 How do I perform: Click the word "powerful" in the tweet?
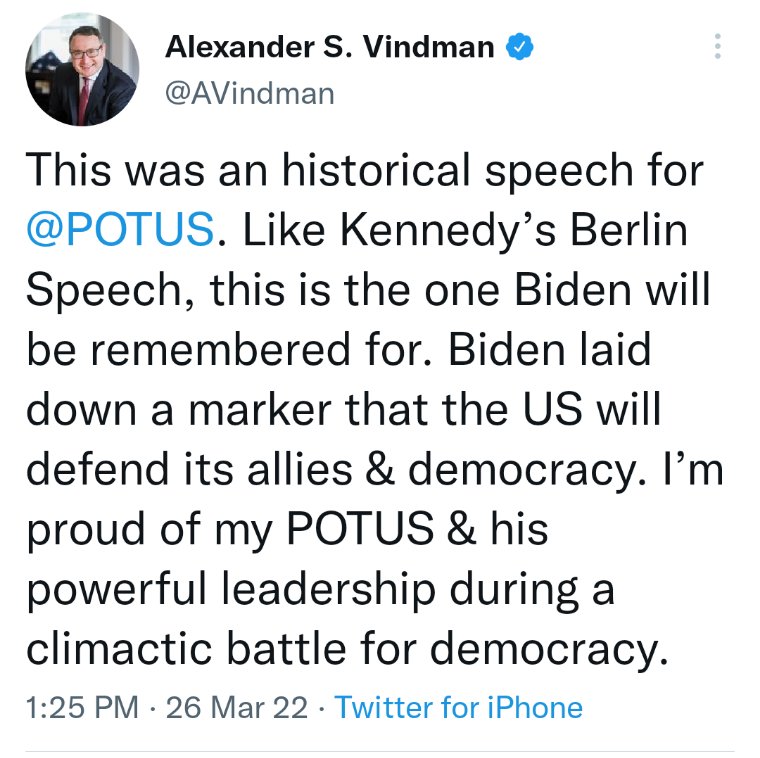coord(116,590)
